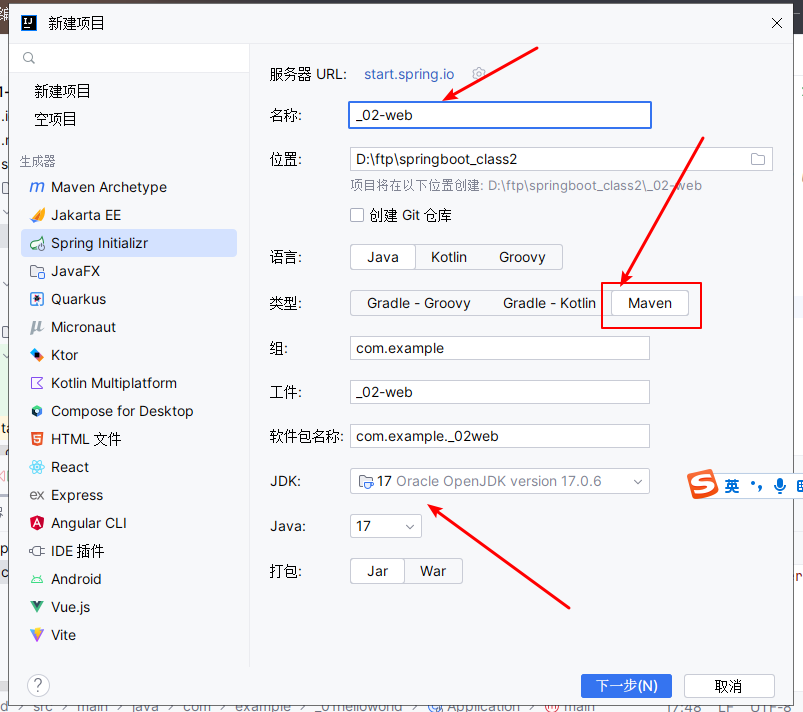Click the Sogou microphone voice input icon

tap(779, 485)
